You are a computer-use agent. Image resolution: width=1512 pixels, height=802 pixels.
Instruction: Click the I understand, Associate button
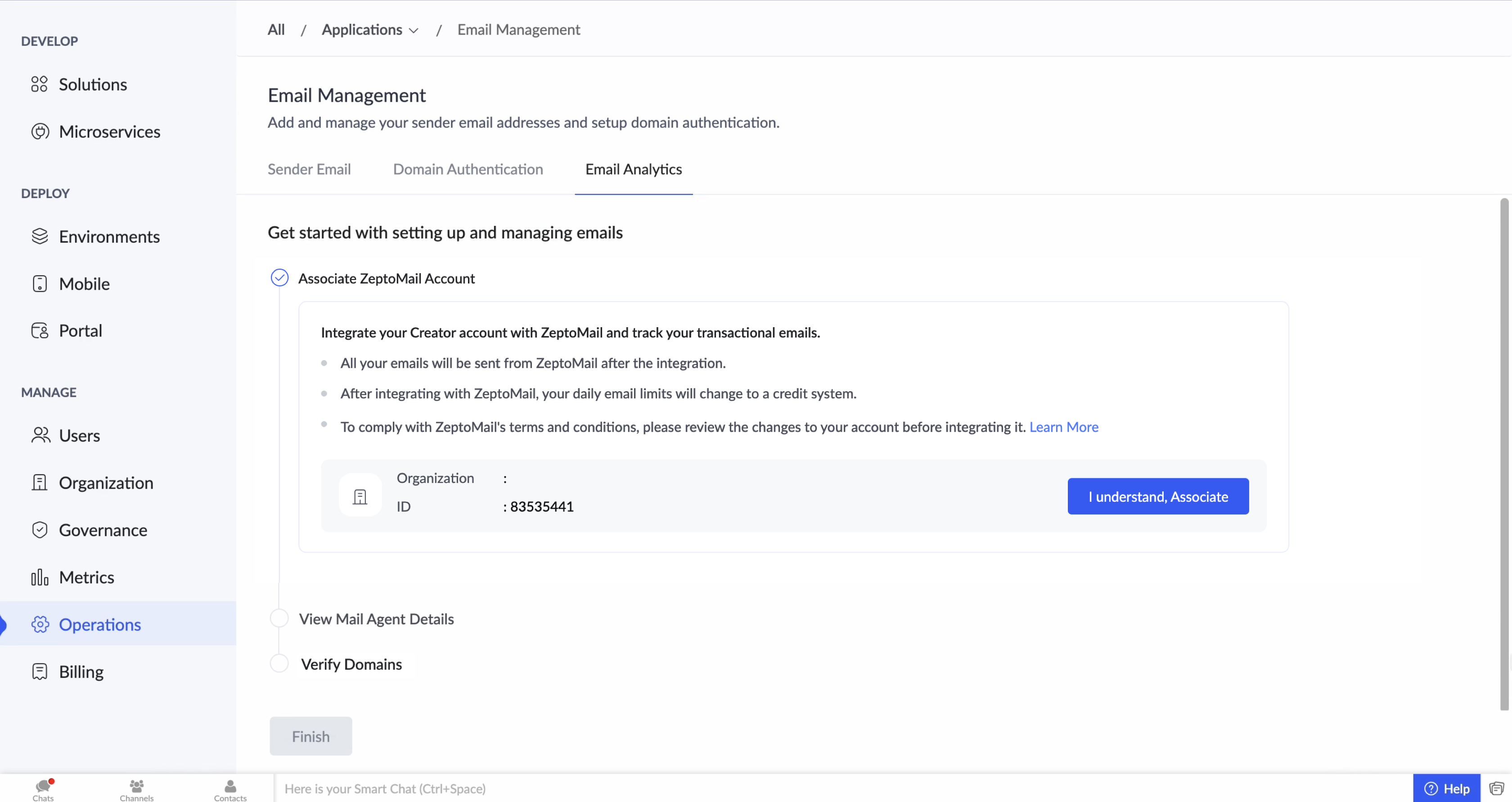pos(1157,496)
